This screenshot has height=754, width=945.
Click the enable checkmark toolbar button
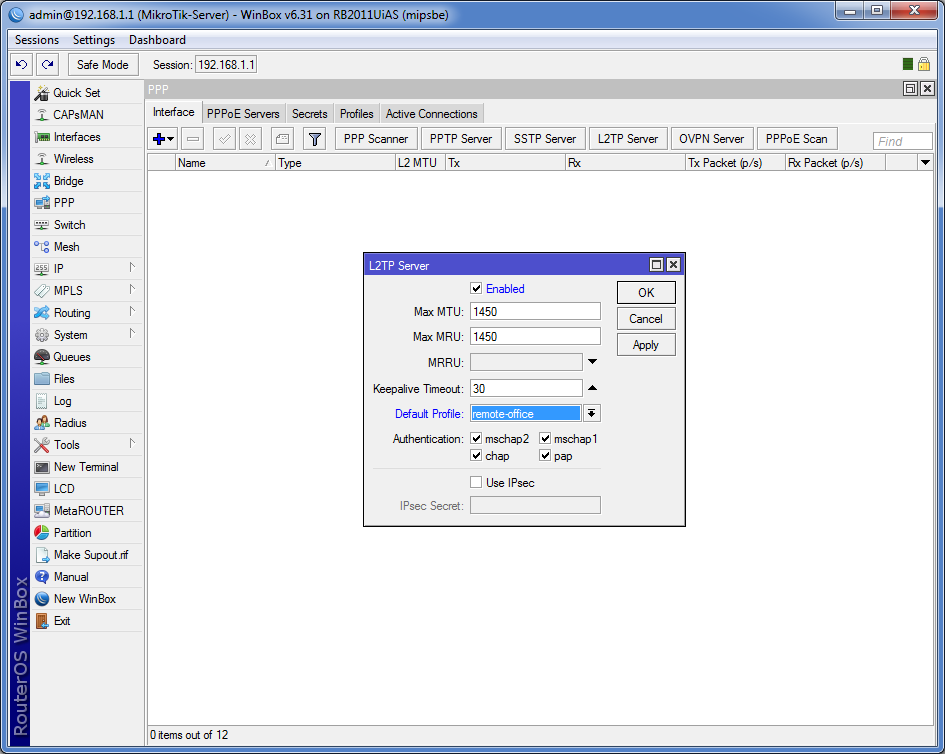(224, 139)
